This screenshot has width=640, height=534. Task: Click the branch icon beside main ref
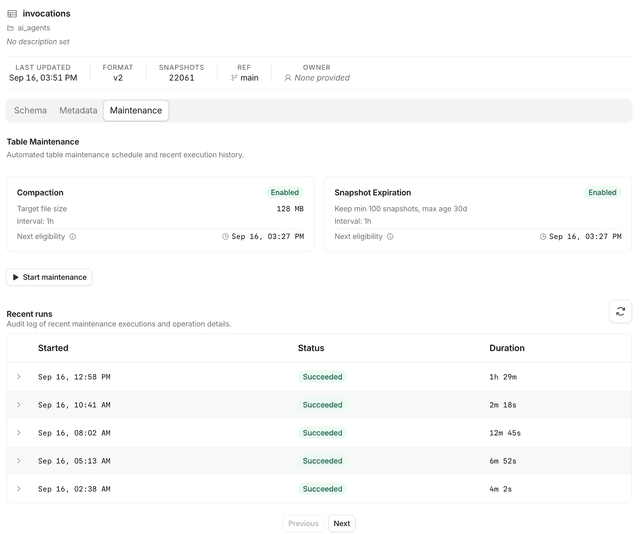[234, 78]
